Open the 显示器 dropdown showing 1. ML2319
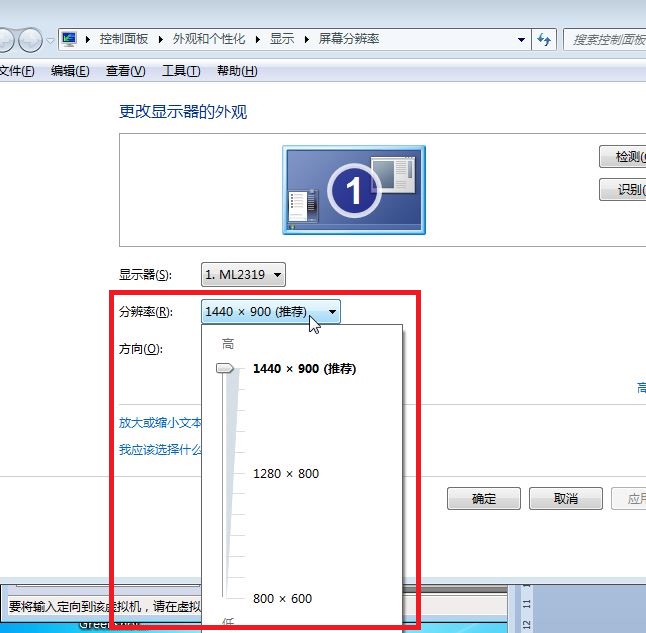 click(244, 274)
